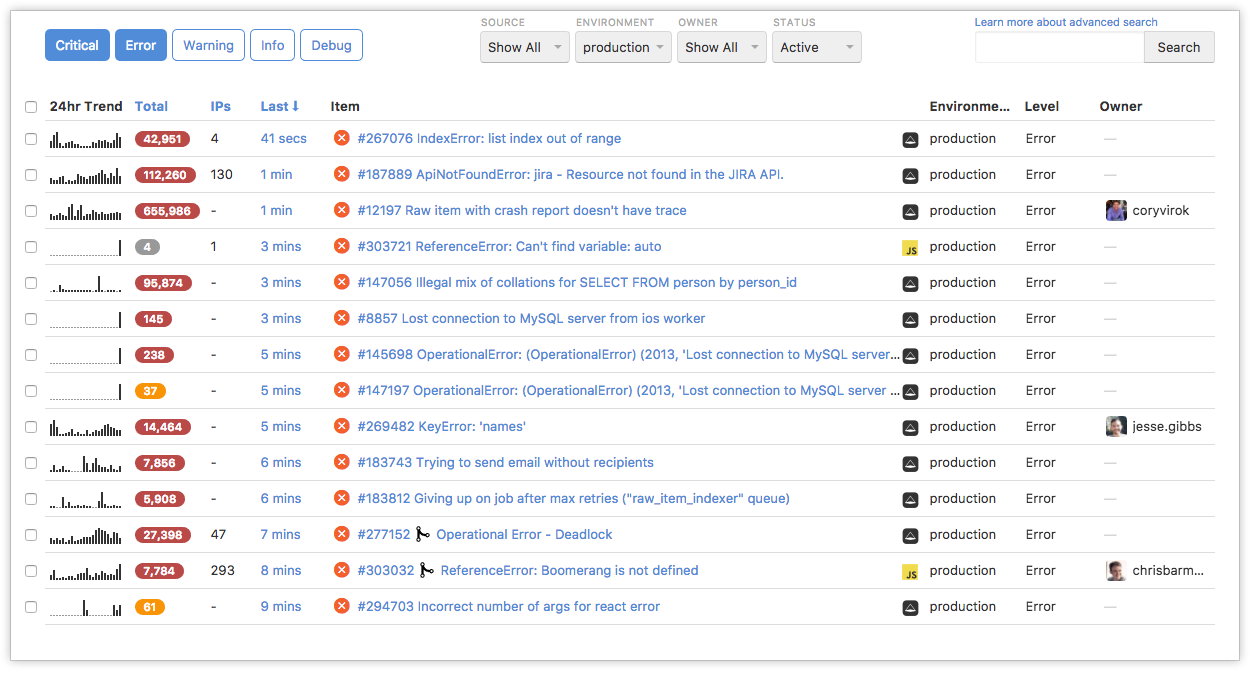Click the branch icon next to #303032

point(427,571)
